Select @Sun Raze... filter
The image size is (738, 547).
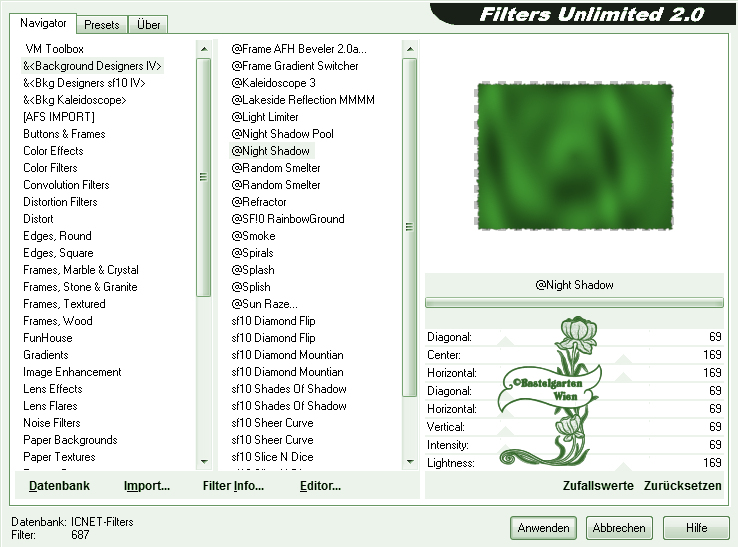tap(264, 304)
